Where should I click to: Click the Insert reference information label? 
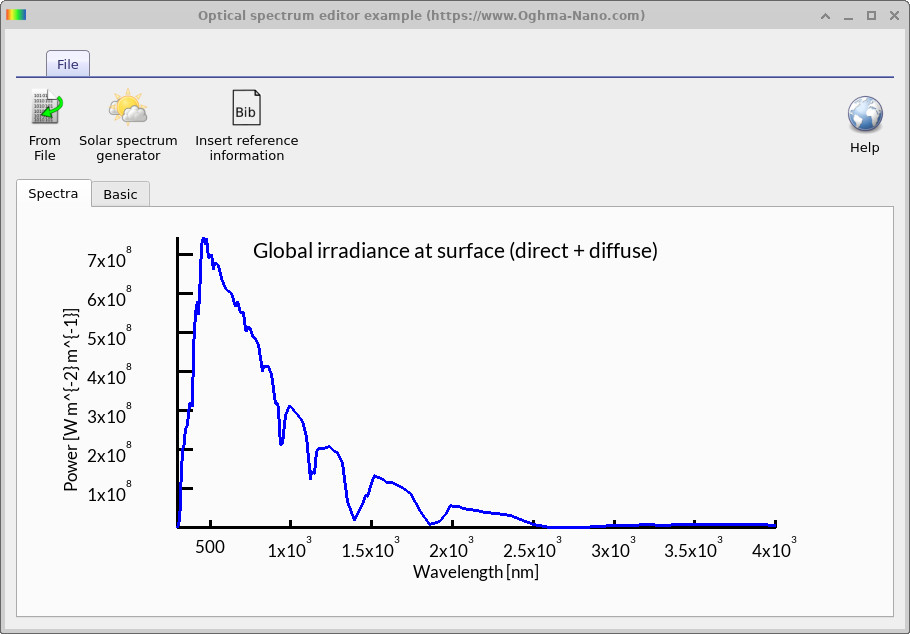tap(246, 148)
